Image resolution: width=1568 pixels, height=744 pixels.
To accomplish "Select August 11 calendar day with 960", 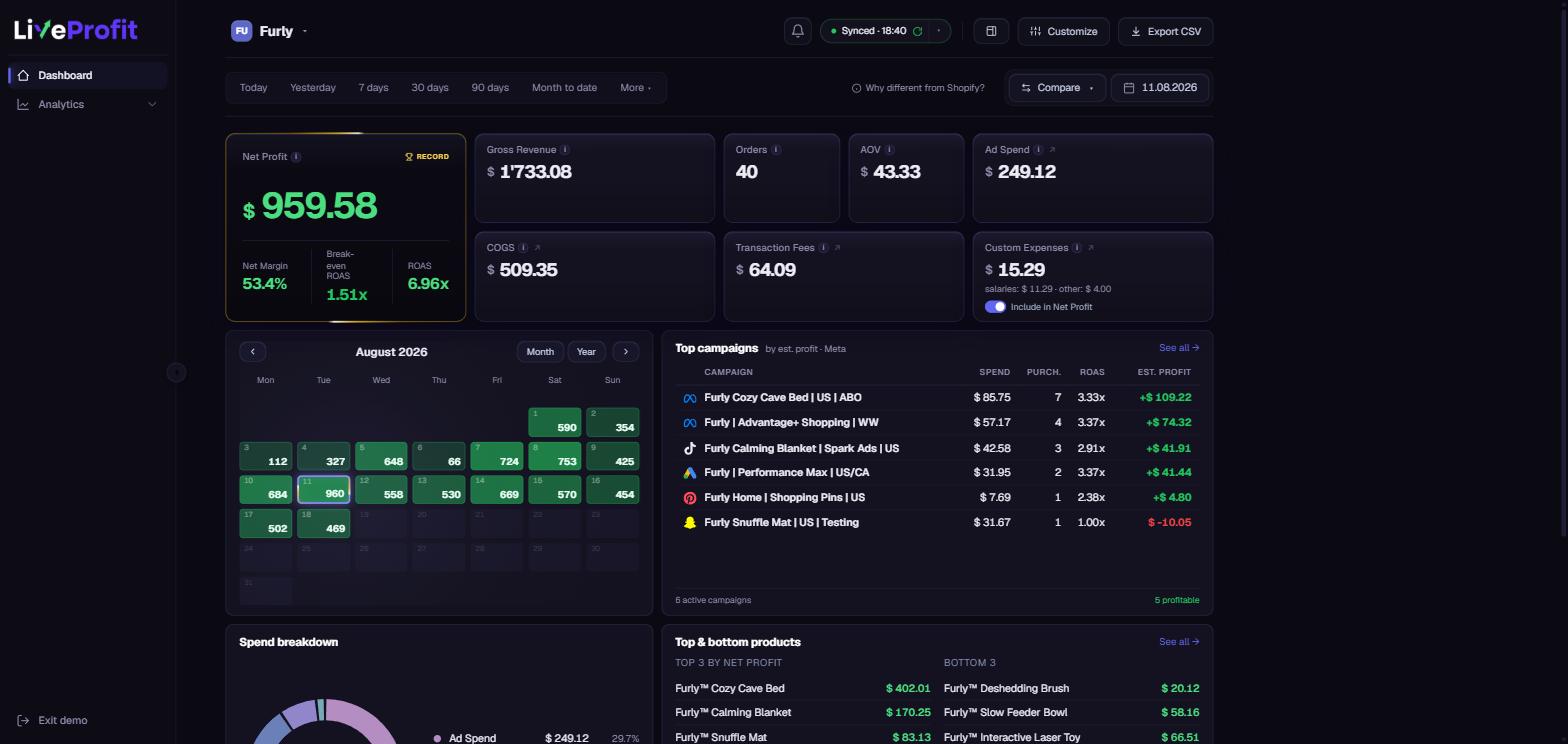I will click(324, 490).
